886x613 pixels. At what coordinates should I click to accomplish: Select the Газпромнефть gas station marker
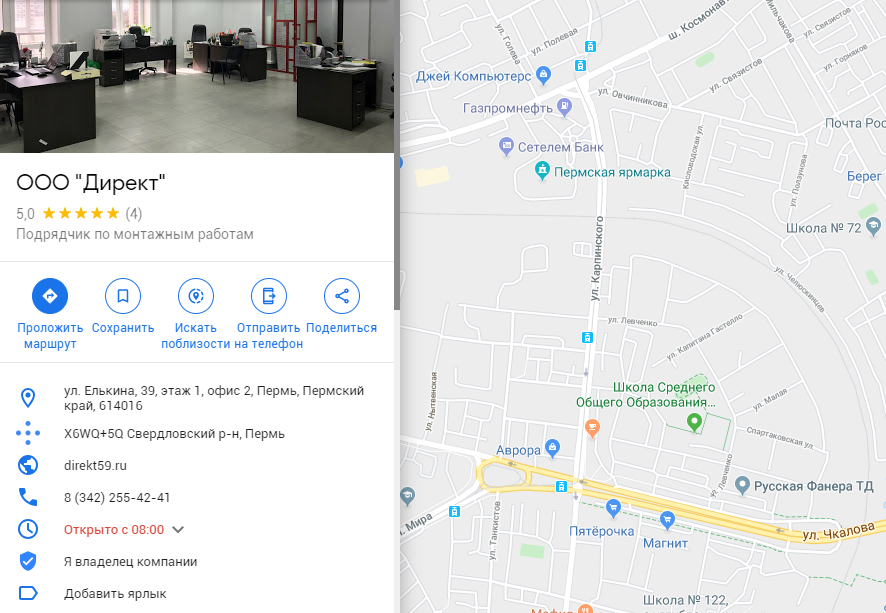click(x=564, y=107)
